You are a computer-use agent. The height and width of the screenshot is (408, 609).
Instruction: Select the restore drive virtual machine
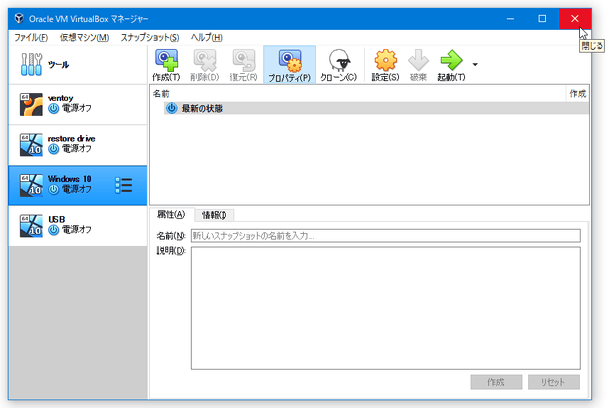(x=78, y=145)
